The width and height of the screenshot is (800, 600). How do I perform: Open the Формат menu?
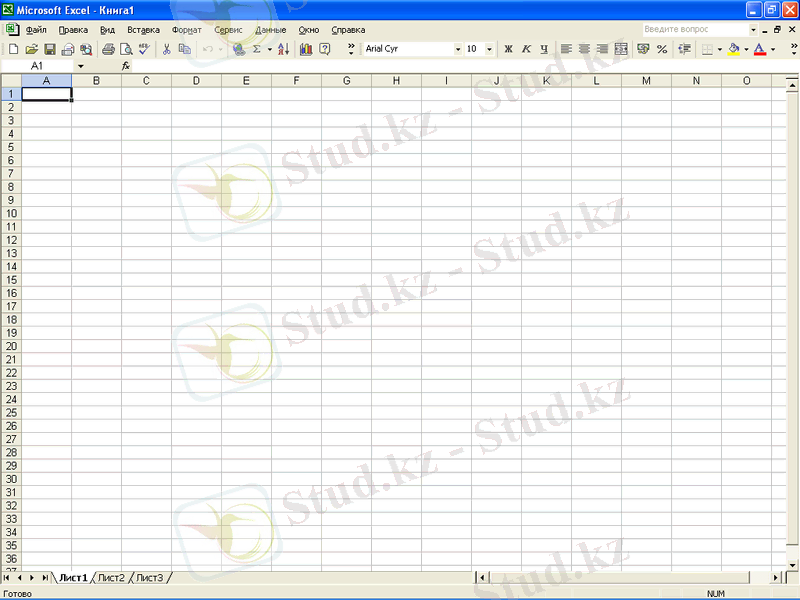(x=187, y=30)
